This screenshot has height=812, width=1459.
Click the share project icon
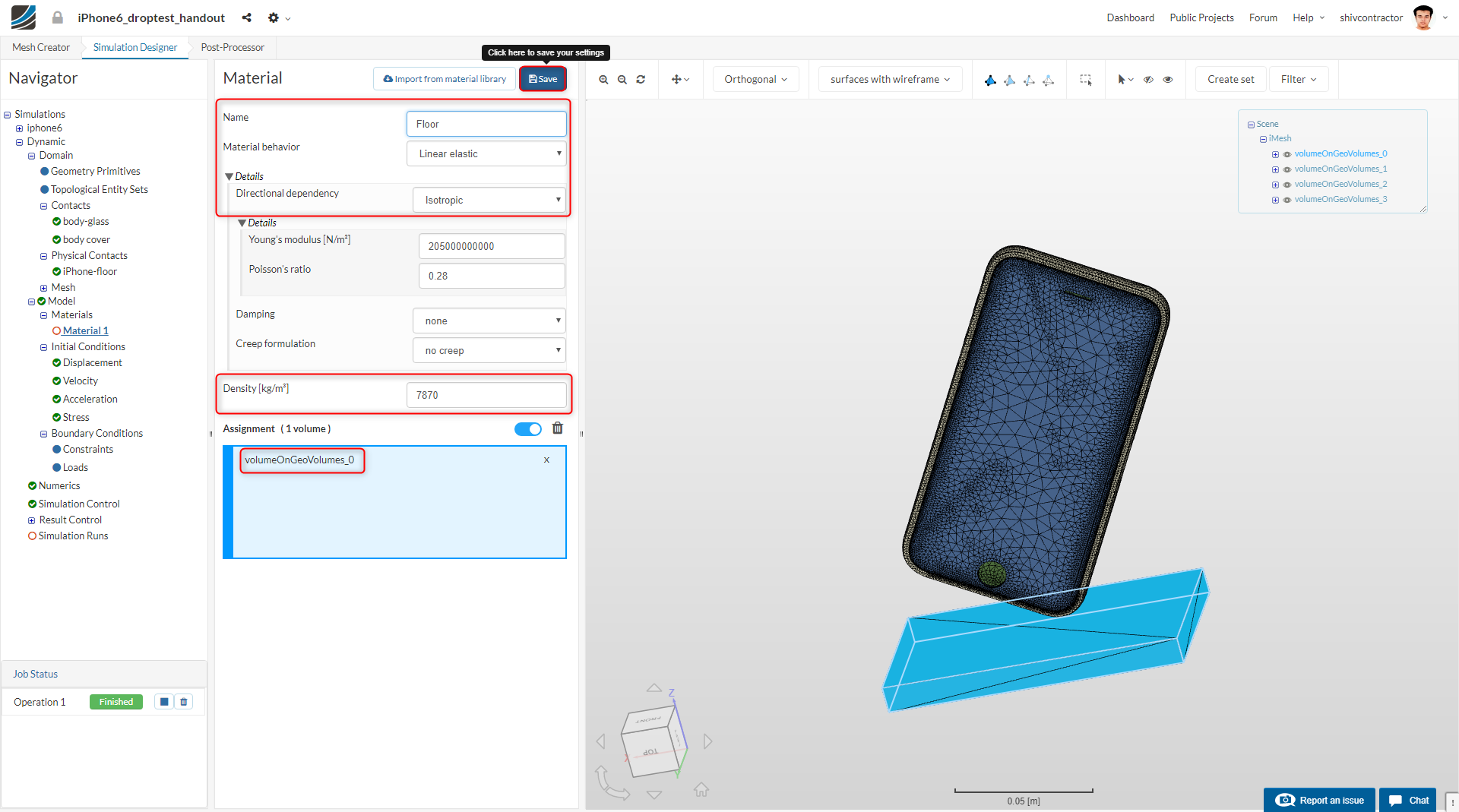point(247,17)
